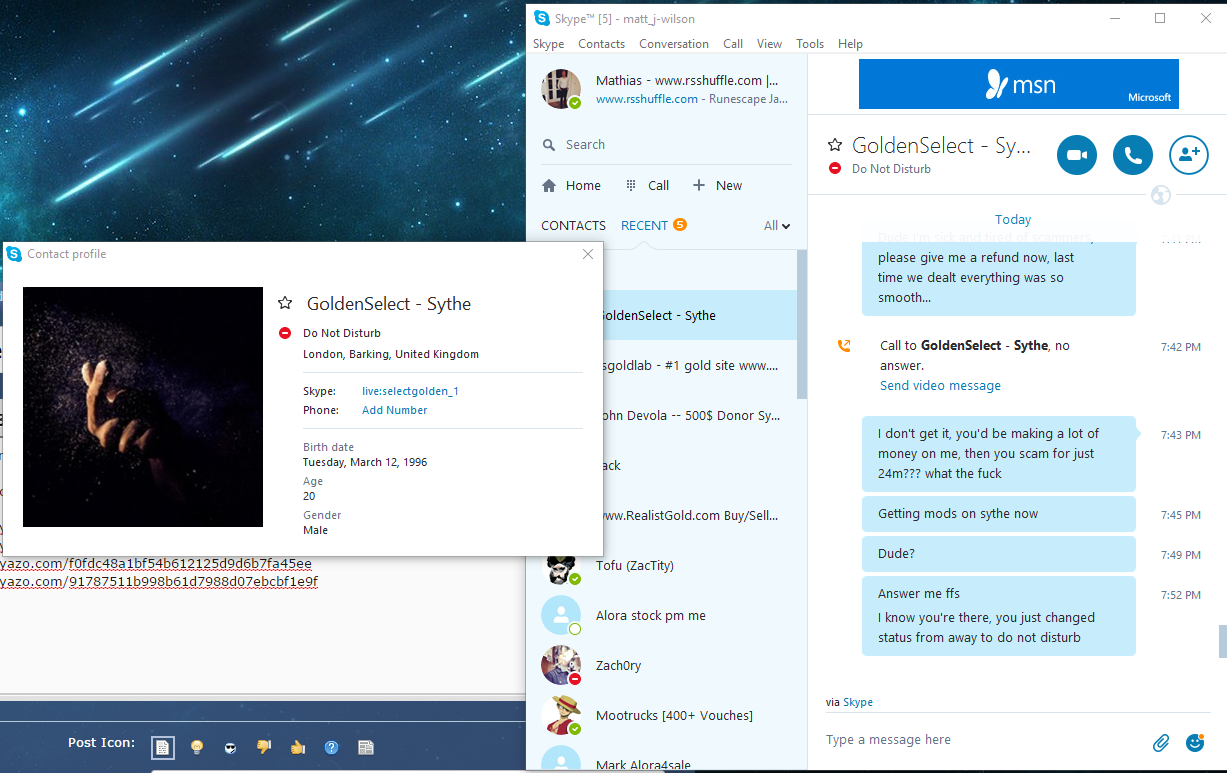
Task: Click the contact list scrollbar
Action: [x=801, y=324]
